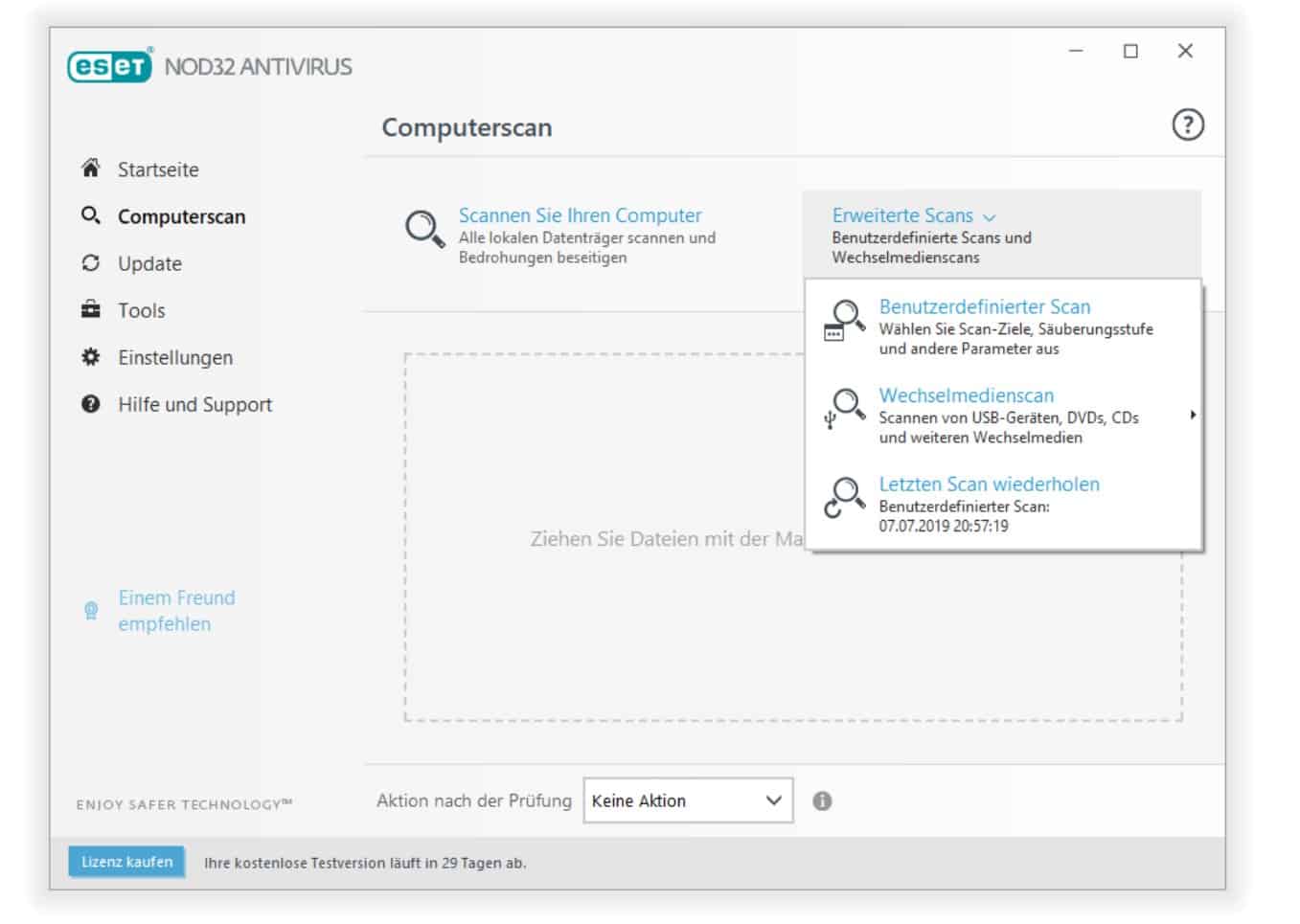Open the Tools section
Image resolution: width=1300 pixels, height=924 pixels.
(142, 310)
